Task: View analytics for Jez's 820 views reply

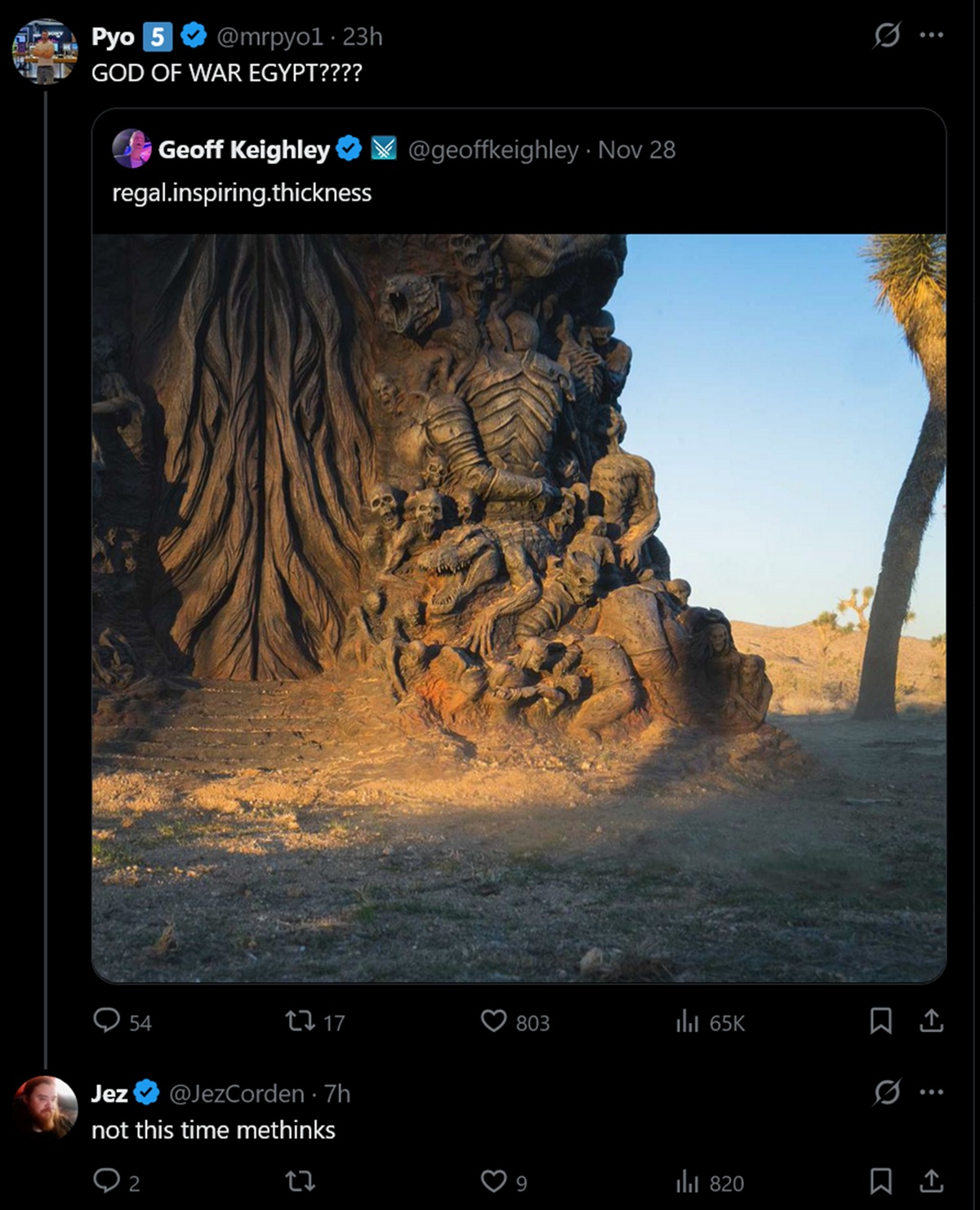Action: click(688, 1181)
